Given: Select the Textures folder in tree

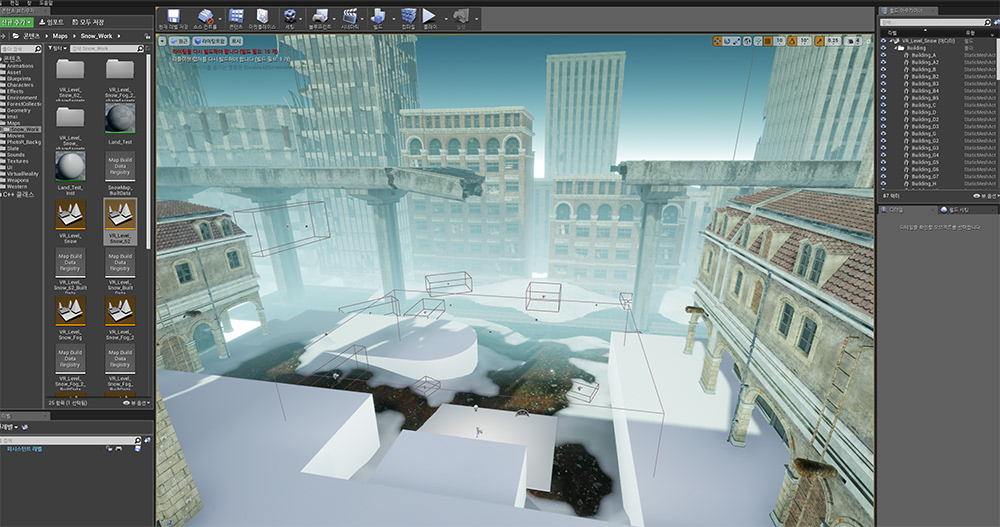Looking at the screenshot, I should tap(18, 161).
